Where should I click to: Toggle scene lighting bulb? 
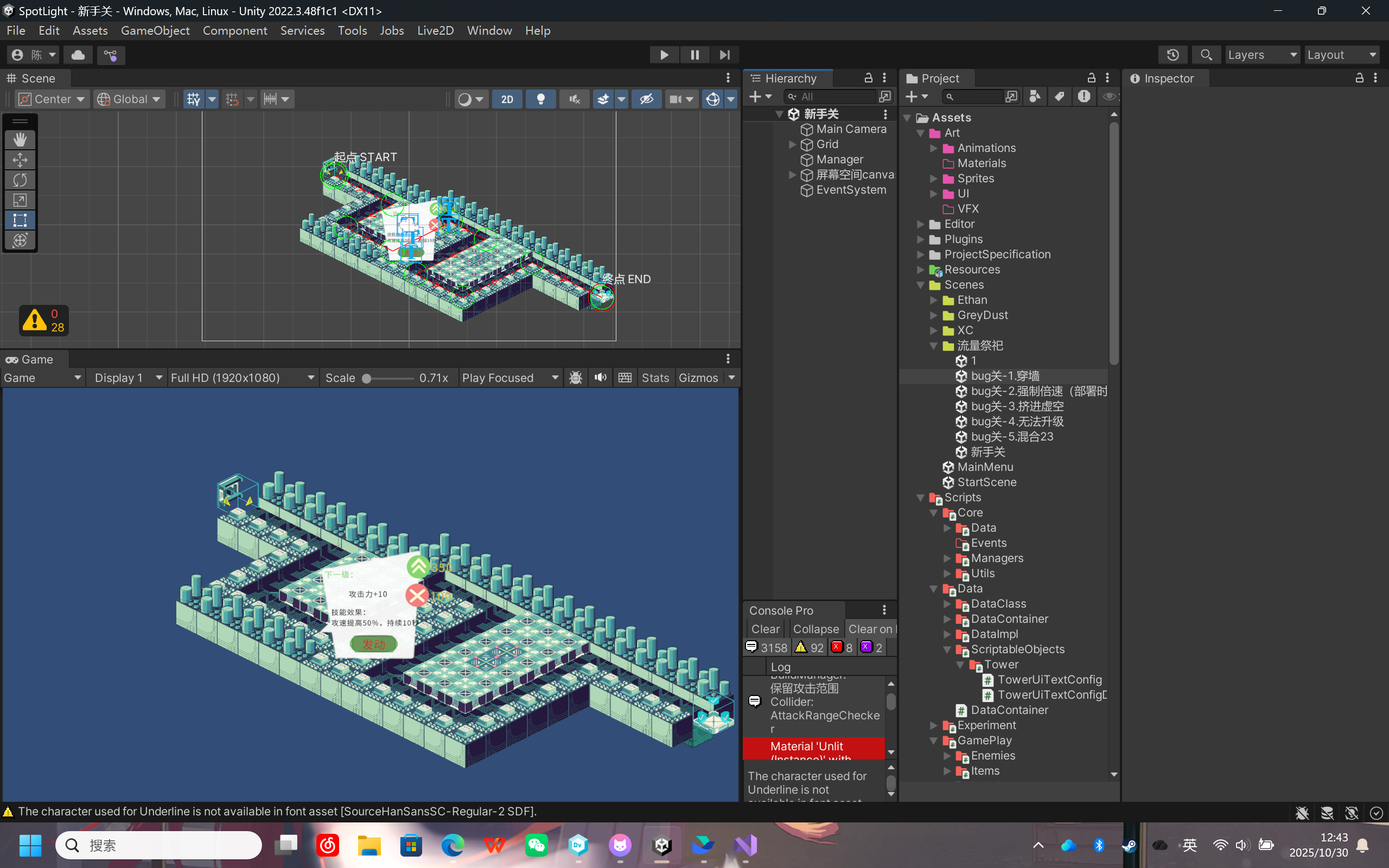[540, 99]
